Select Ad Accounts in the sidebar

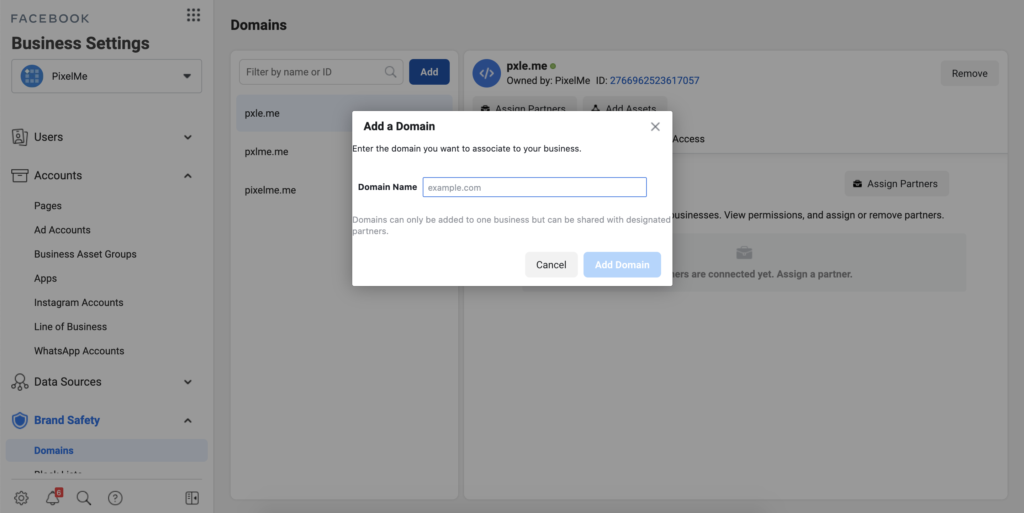tap(62, 230)
